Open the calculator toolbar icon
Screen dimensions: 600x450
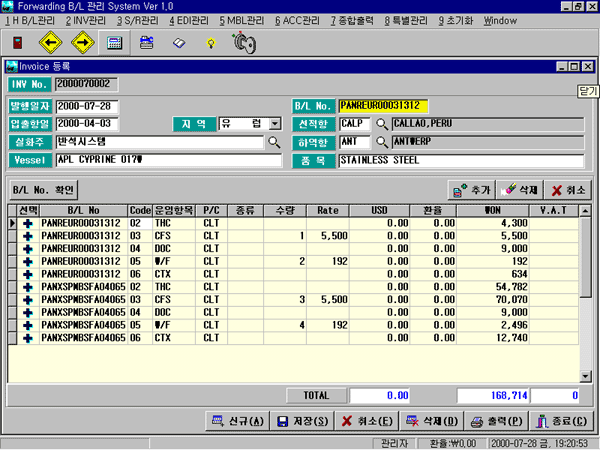pyautogui.click(x=114, y=42)
